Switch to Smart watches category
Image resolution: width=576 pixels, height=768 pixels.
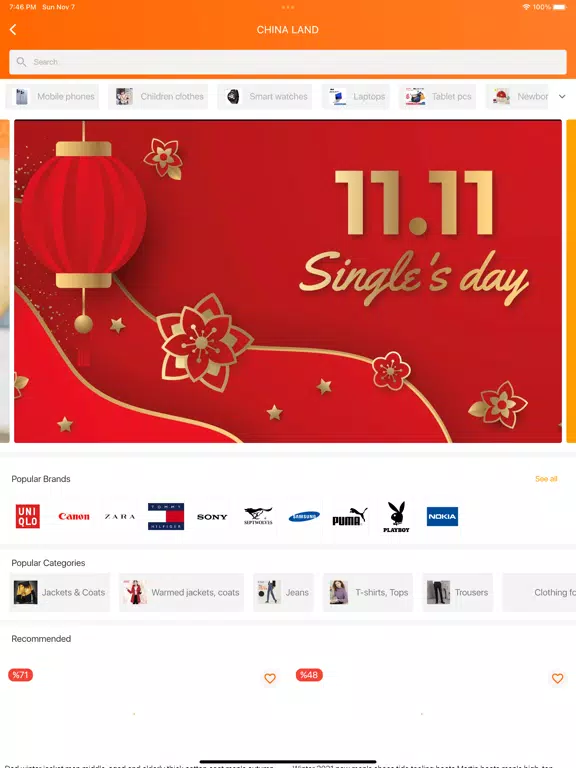[264, 96]
